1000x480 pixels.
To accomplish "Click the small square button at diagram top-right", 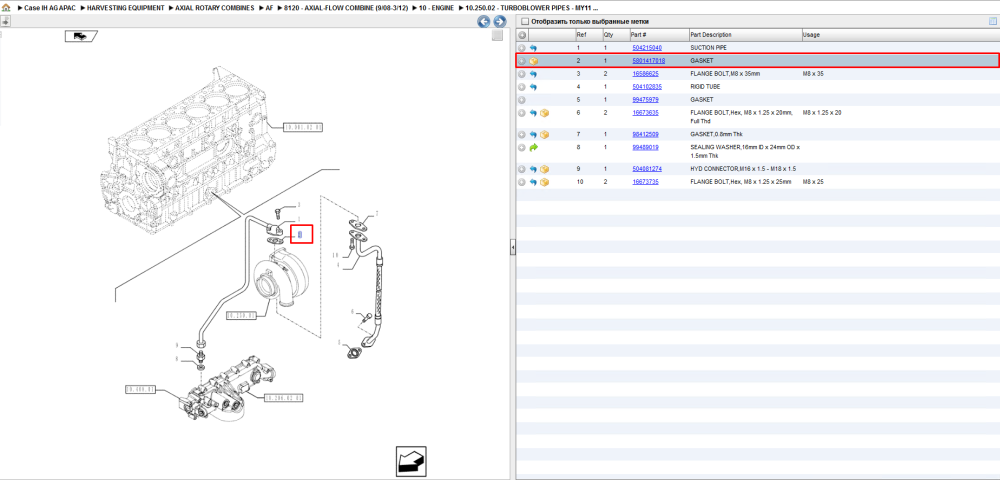I will click(x=497, y=36).
